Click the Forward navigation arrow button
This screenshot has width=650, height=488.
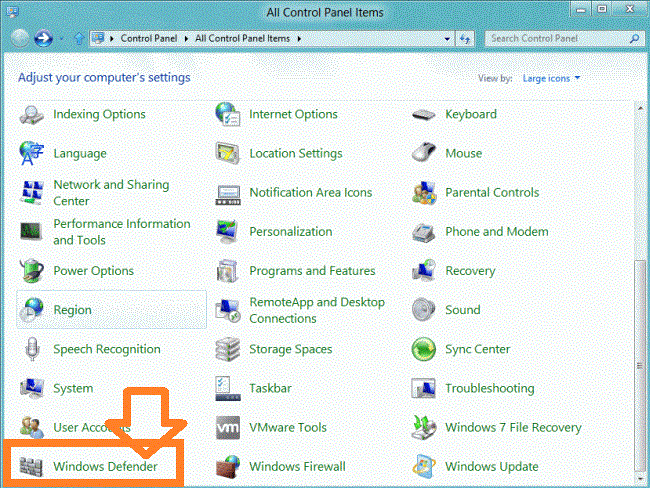43,39
